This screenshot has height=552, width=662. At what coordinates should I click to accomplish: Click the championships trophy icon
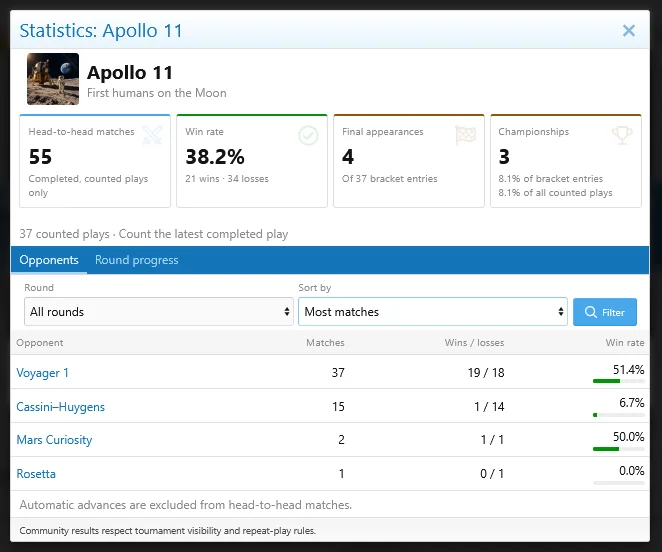(x=622, y=135)
